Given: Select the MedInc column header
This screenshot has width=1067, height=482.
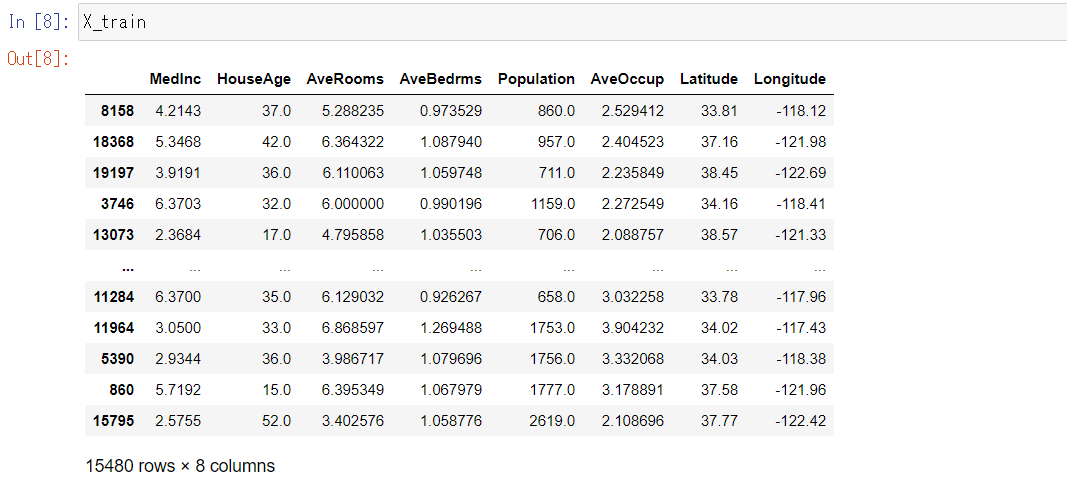Looking at the screenshot, I should click(175, 79).
